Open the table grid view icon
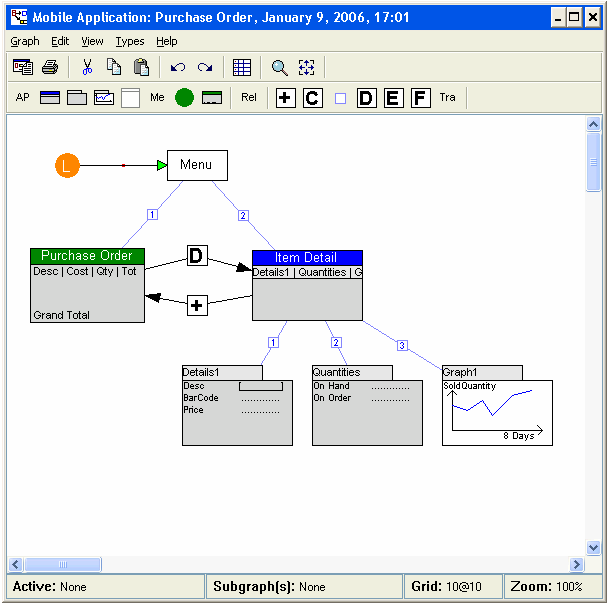 pyautogui.click(x=242, y=67)
